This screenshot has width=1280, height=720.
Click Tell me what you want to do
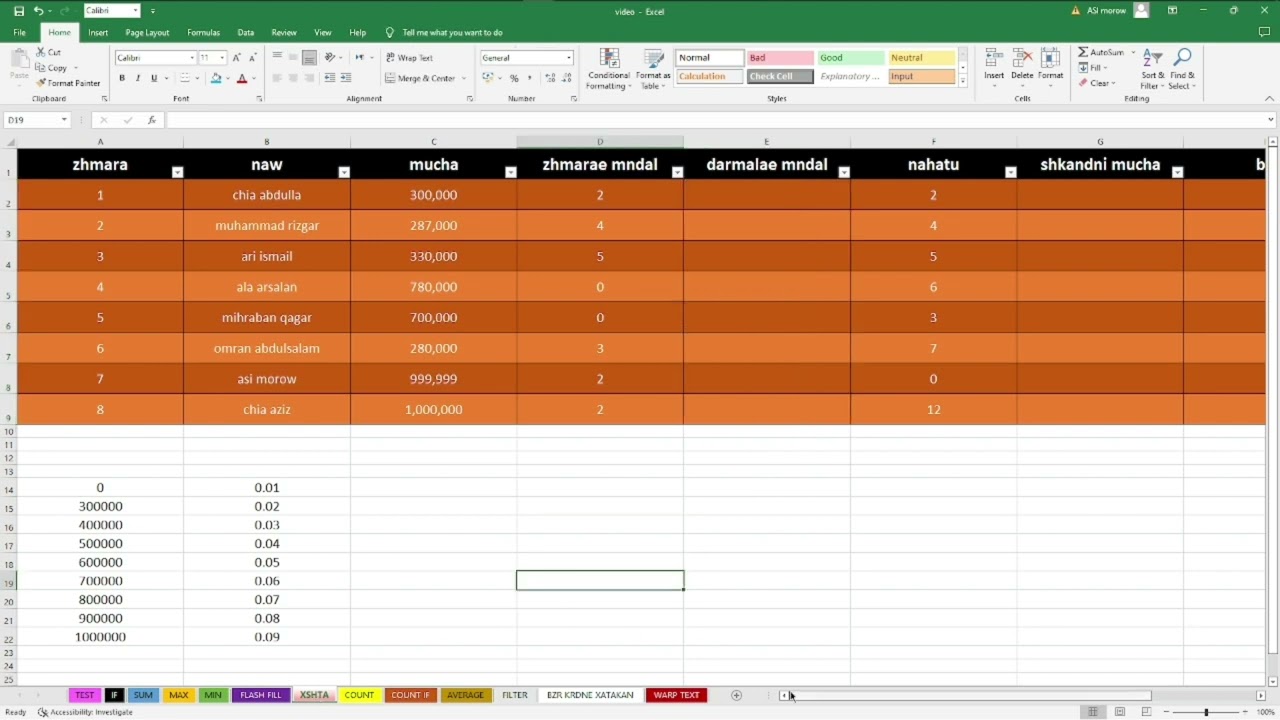(452, 32)
